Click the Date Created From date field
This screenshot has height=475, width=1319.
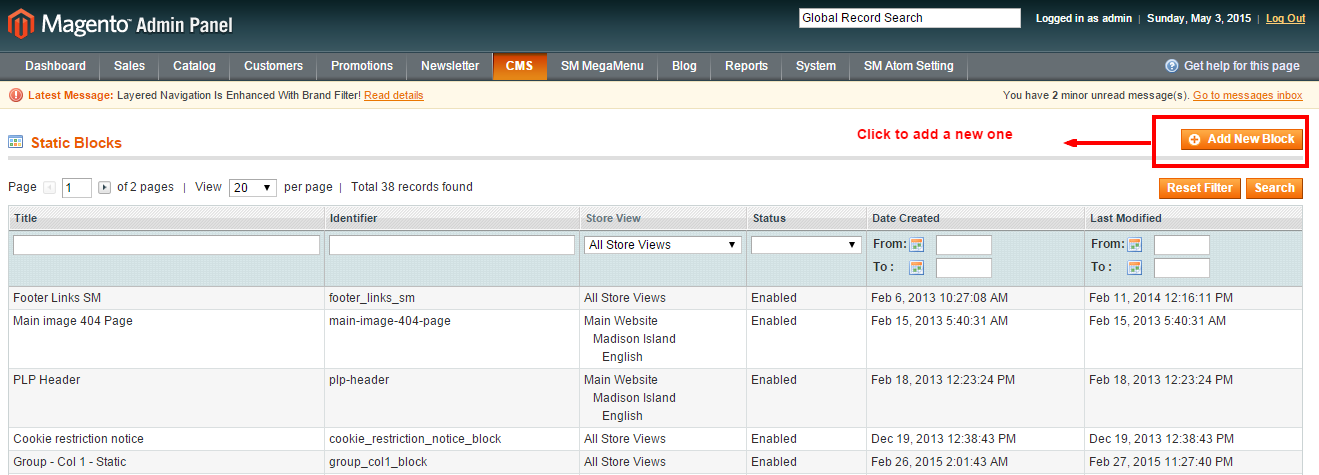coord(963,245)
